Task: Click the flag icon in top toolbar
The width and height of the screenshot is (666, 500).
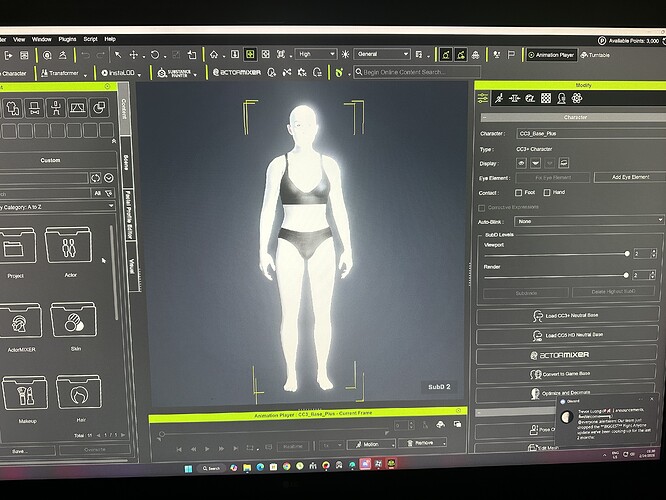Action: point(511,55)
